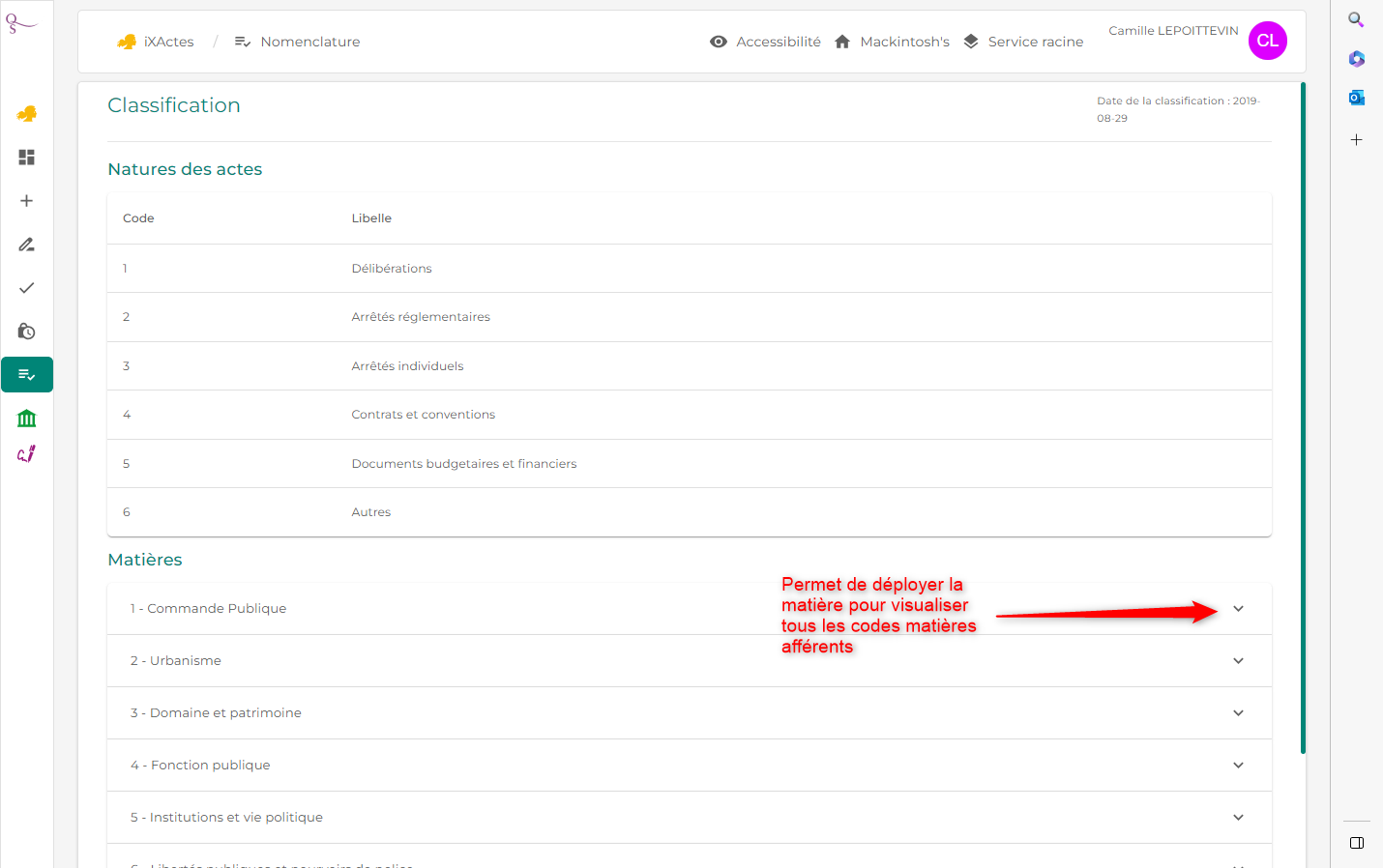1383x868 pixels.
Task: Open the dashboard grid icon in sidebar
Action: point(27,157)
